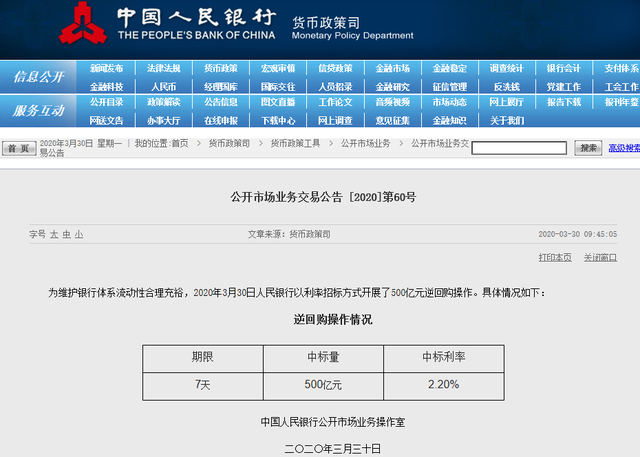Click the 7天 table cell

(202, 386)
